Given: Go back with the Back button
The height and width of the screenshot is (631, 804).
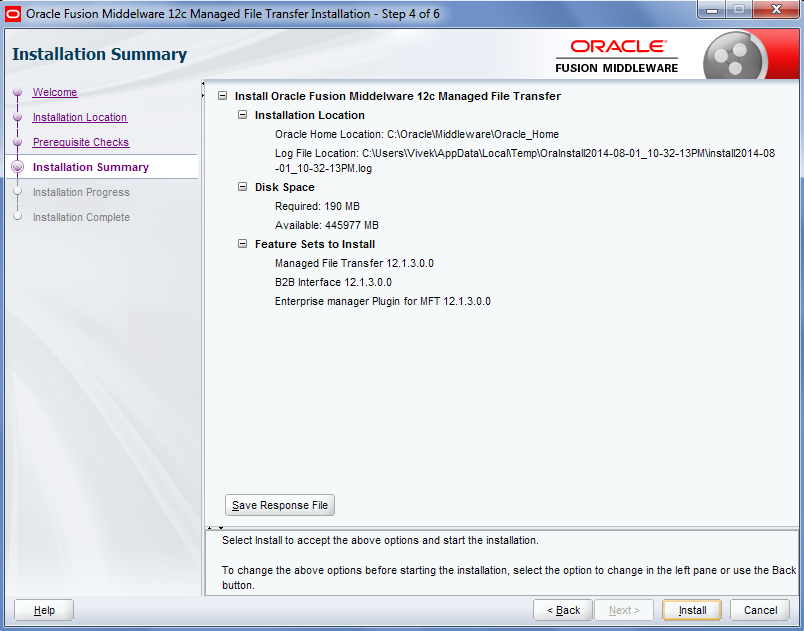Looking at the screenshot, I should pyautogui.click(x=563, y=610).
